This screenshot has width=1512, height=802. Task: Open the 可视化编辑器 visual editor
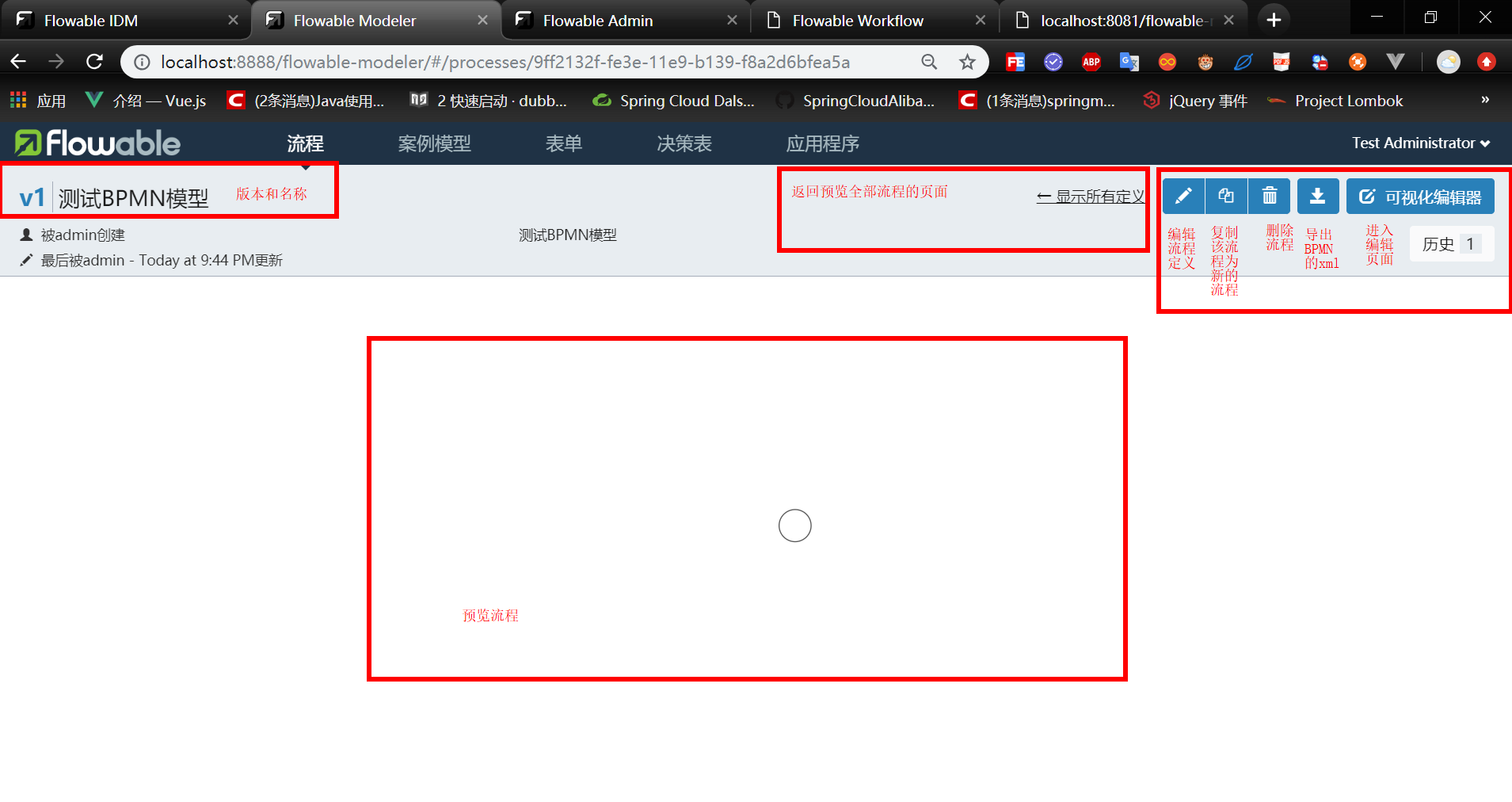(x=1420, y=197)
